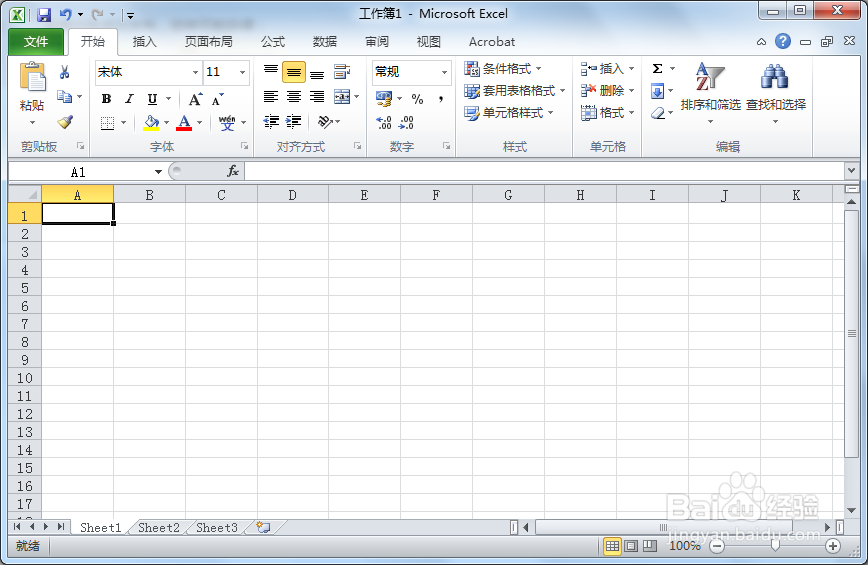Click the Cut scissors icon
This screenshot has width=868, height=565.
[65, 72]
